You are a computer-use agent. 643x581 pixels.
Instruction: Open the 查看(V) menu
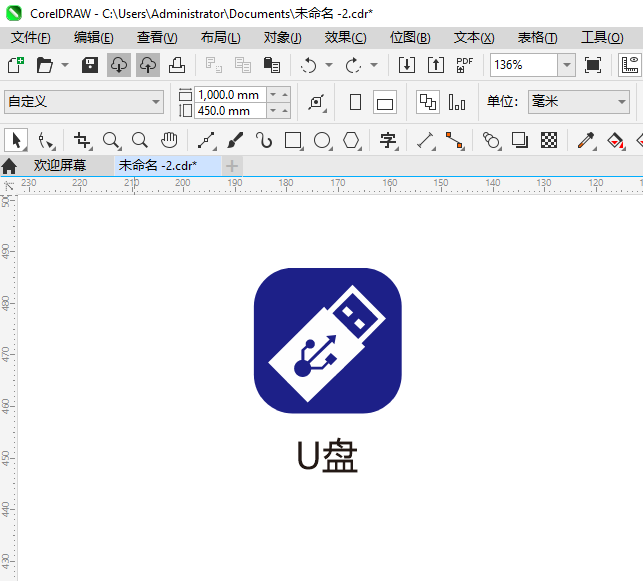click(157, 38)
